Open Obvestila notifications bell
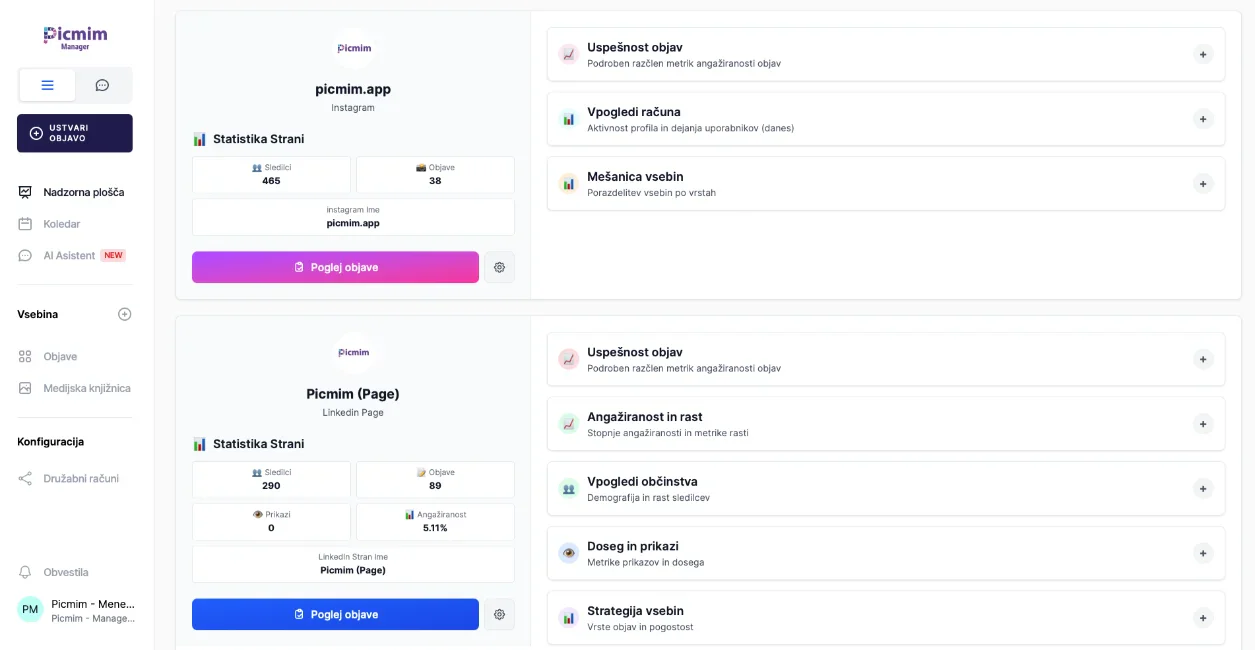 tap(26, 572)
